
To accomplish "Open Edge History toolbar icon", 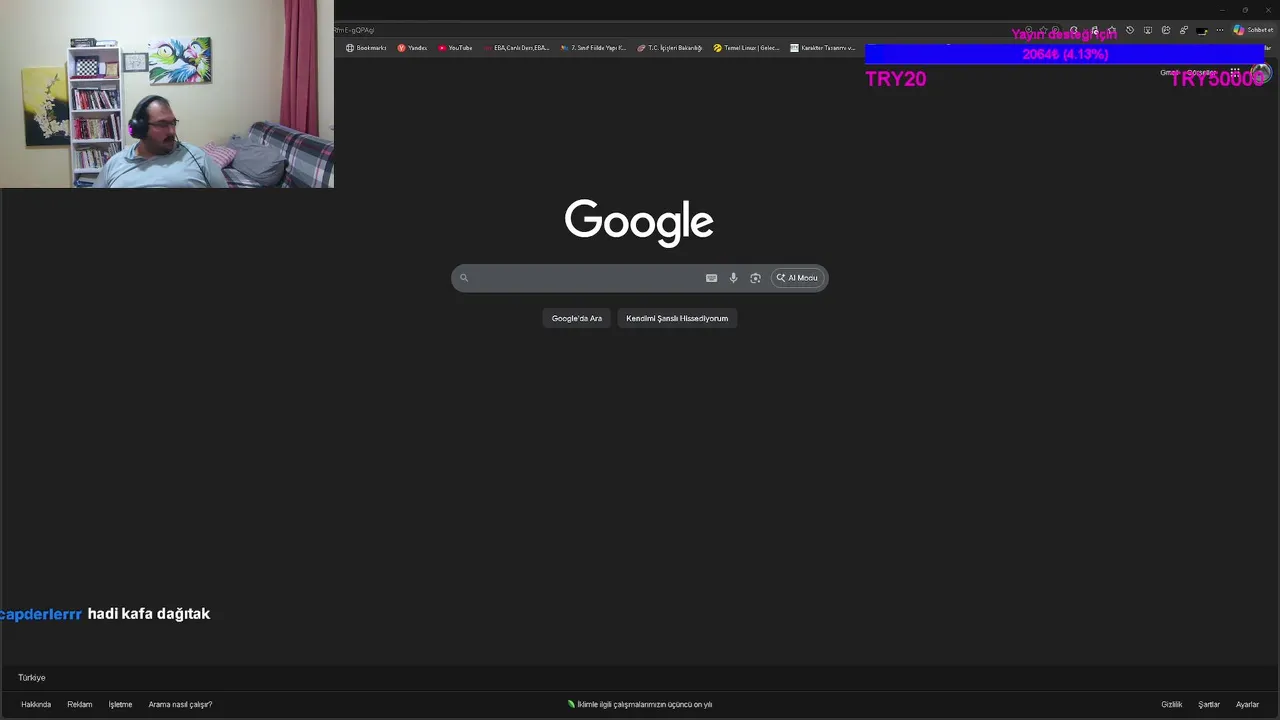I will point(1130,30).
